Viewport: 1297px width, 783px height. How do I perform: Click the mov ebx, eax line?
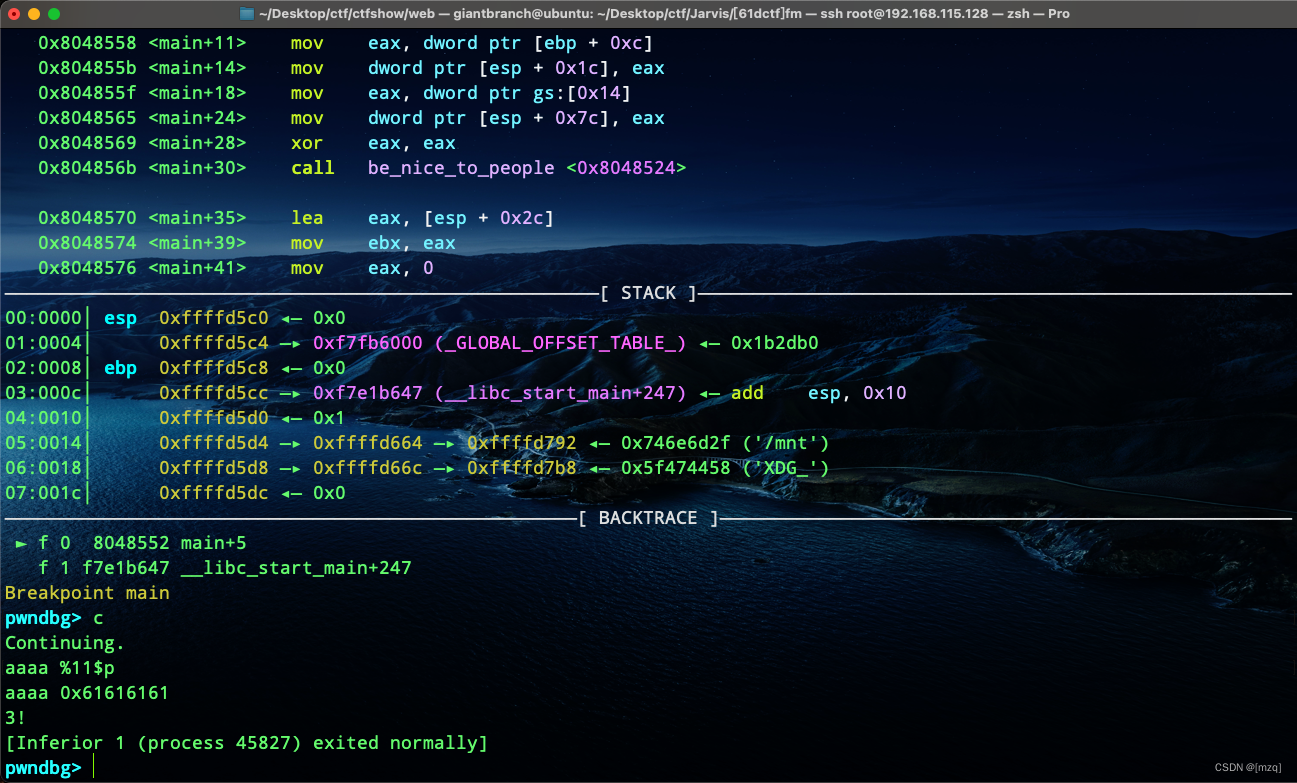(x=247, y=243)
